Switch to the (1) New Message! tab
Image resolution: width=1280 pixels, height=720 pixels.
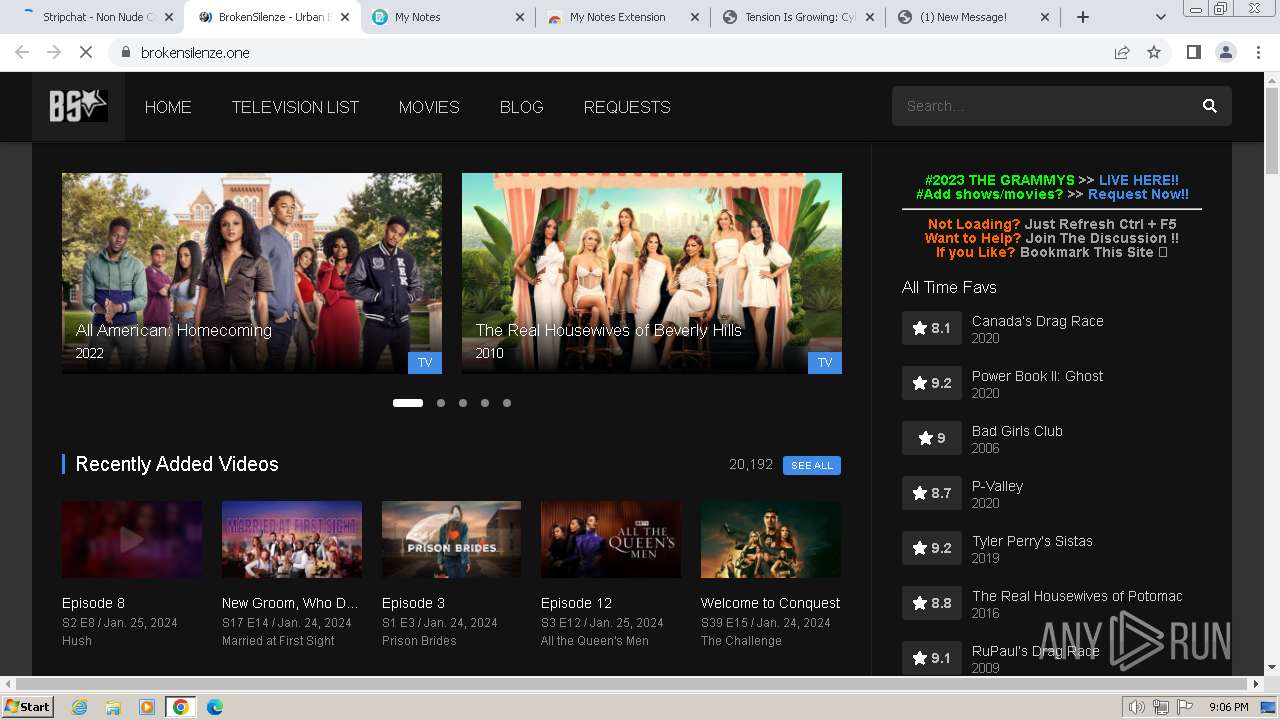[x=972, y=17]
